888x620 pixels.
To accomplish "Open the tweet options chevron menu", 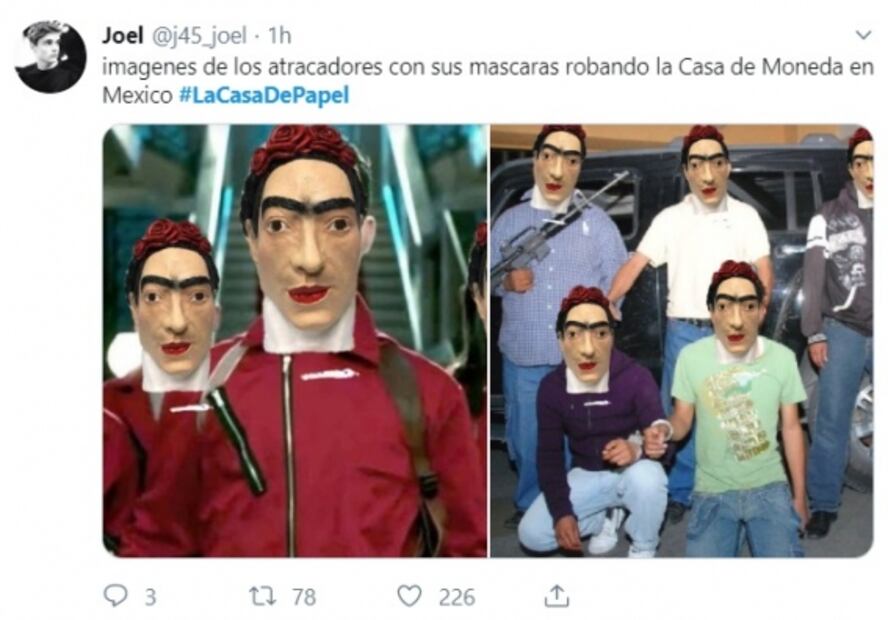I will pos(863,35).
